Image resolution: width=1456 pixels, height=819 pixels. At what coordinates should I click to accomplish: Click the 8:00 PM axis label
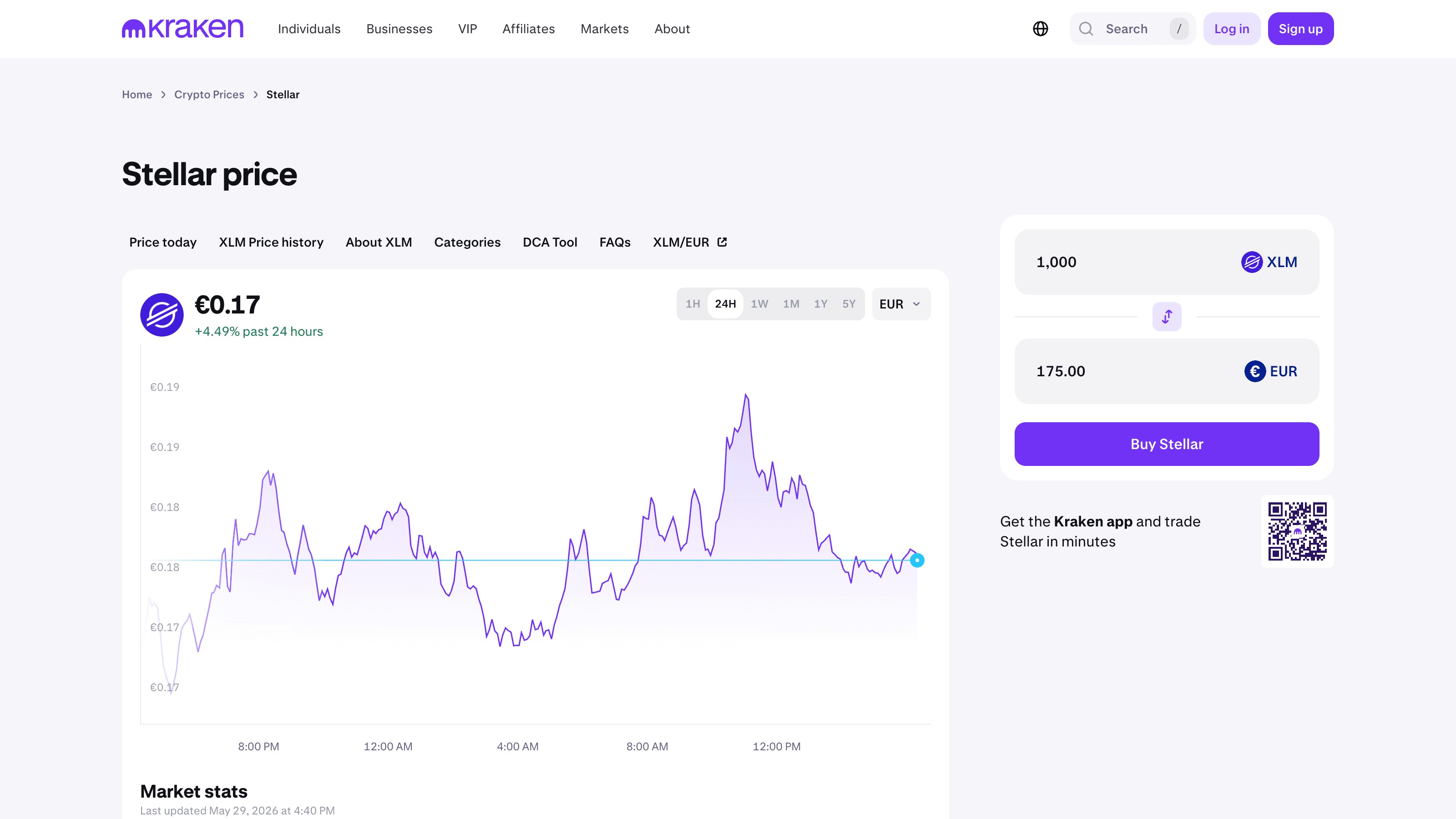258,746
